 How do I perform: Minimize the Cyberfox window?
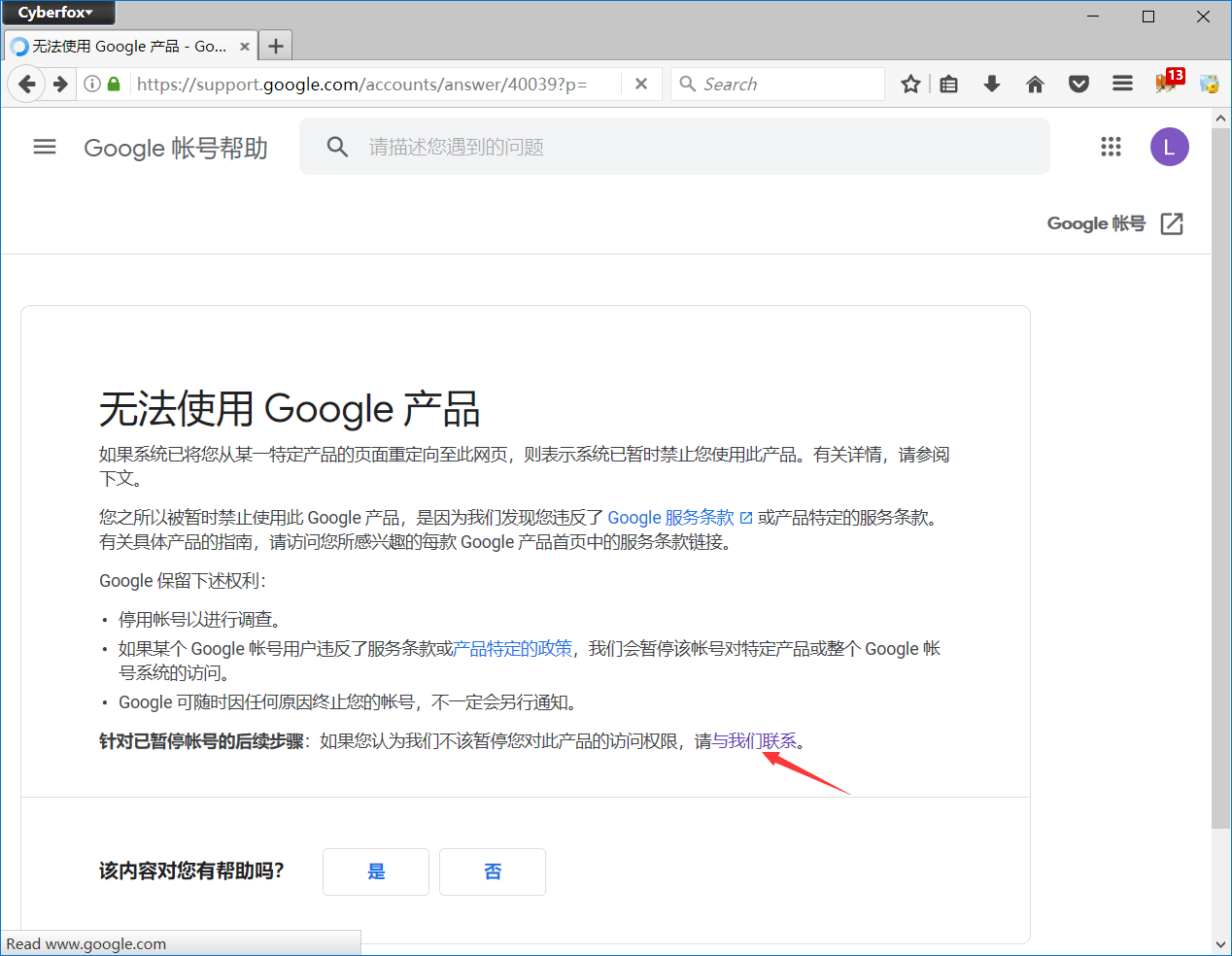[1093, 16]
